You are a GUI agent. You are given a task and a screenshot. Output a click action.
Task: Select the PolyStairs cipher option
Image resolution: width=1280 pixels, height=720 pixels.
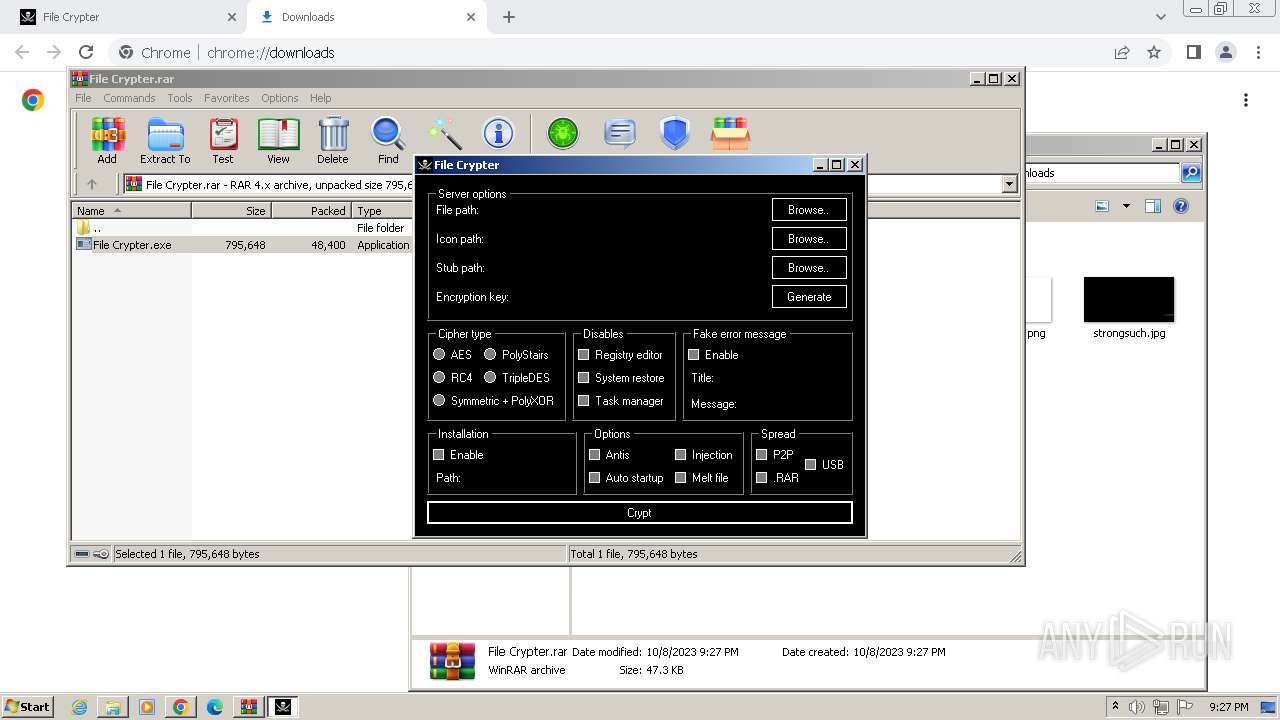(x=490, y=354)
